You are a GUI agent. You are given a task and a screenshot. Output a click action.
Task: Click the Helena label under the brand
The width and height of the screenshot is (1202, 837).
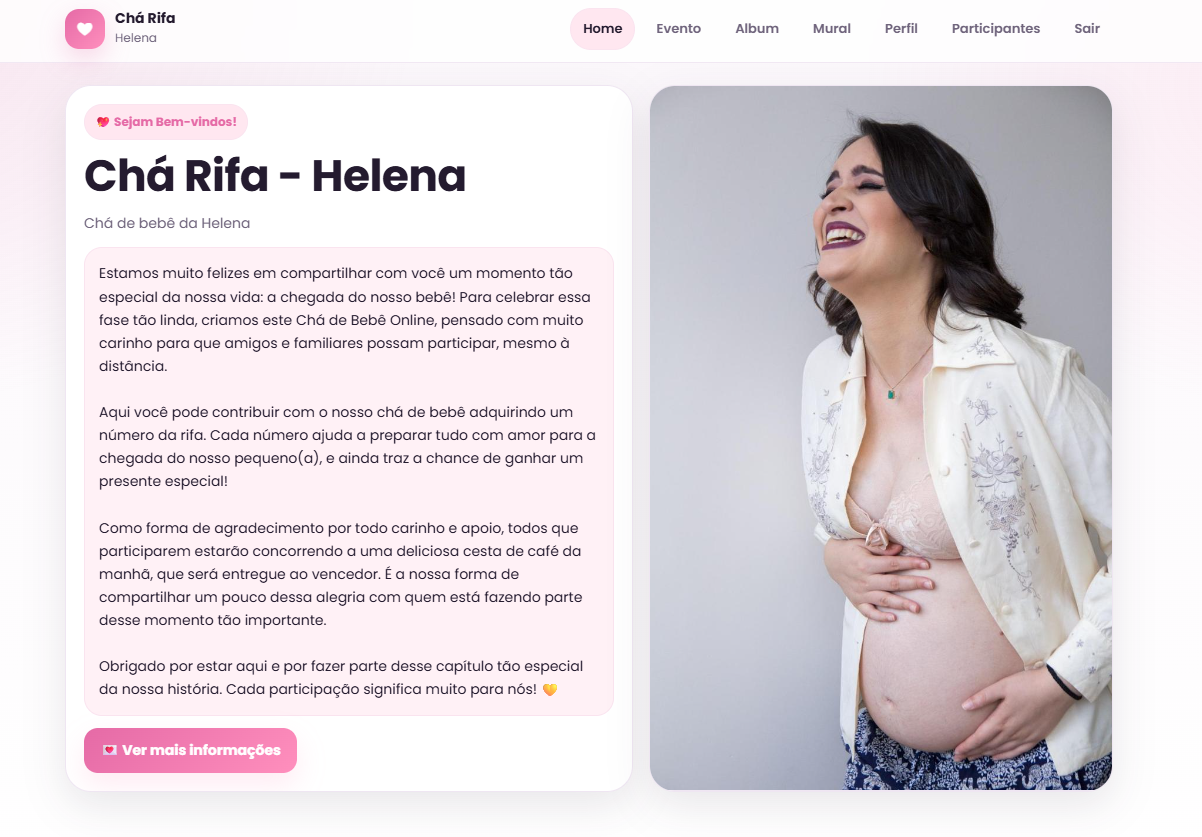click(x=136, y=38)
